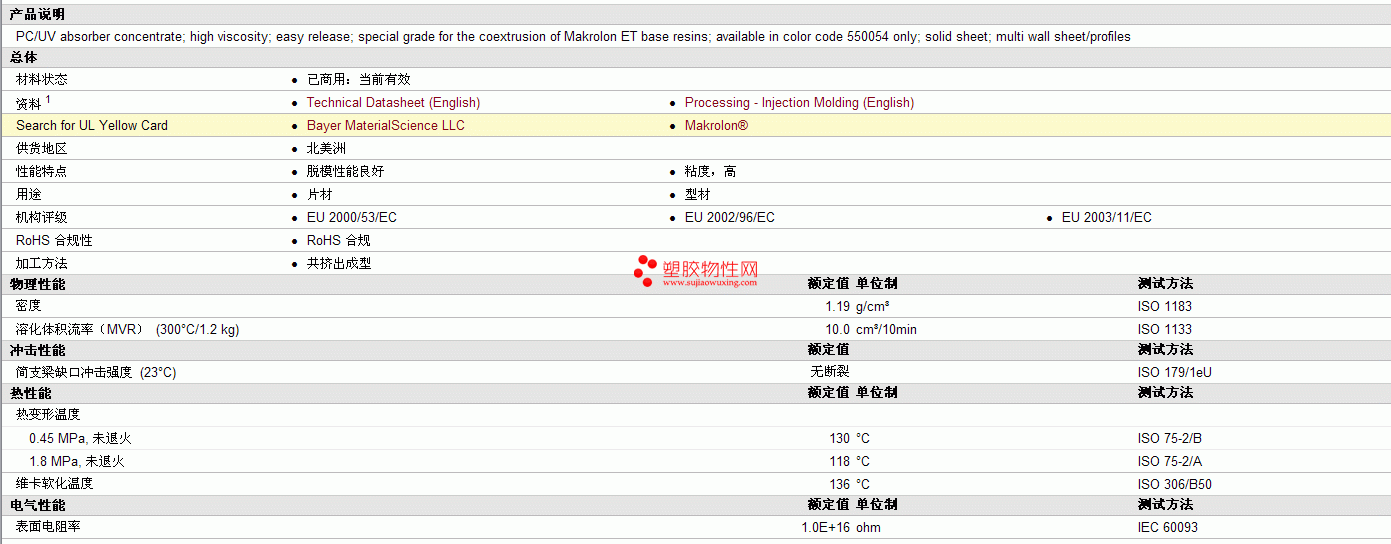Select the ISO 75-2/A test method
1391x544 pixels.
[x=1170, y=461]
